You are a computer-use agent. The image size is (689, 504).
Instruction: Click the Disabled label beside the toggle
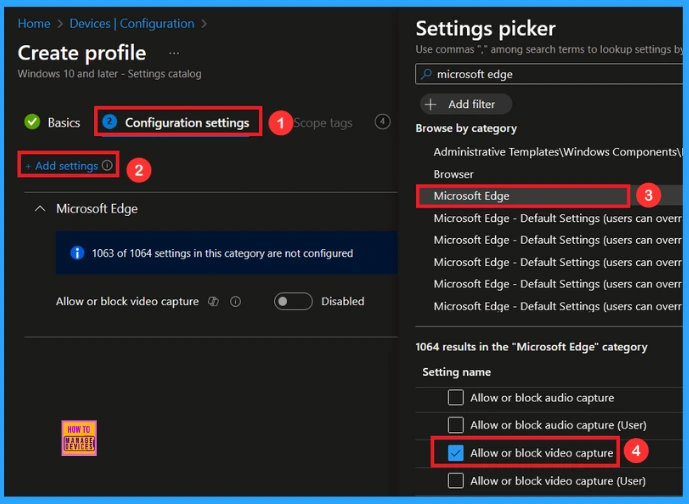point(343,301)
